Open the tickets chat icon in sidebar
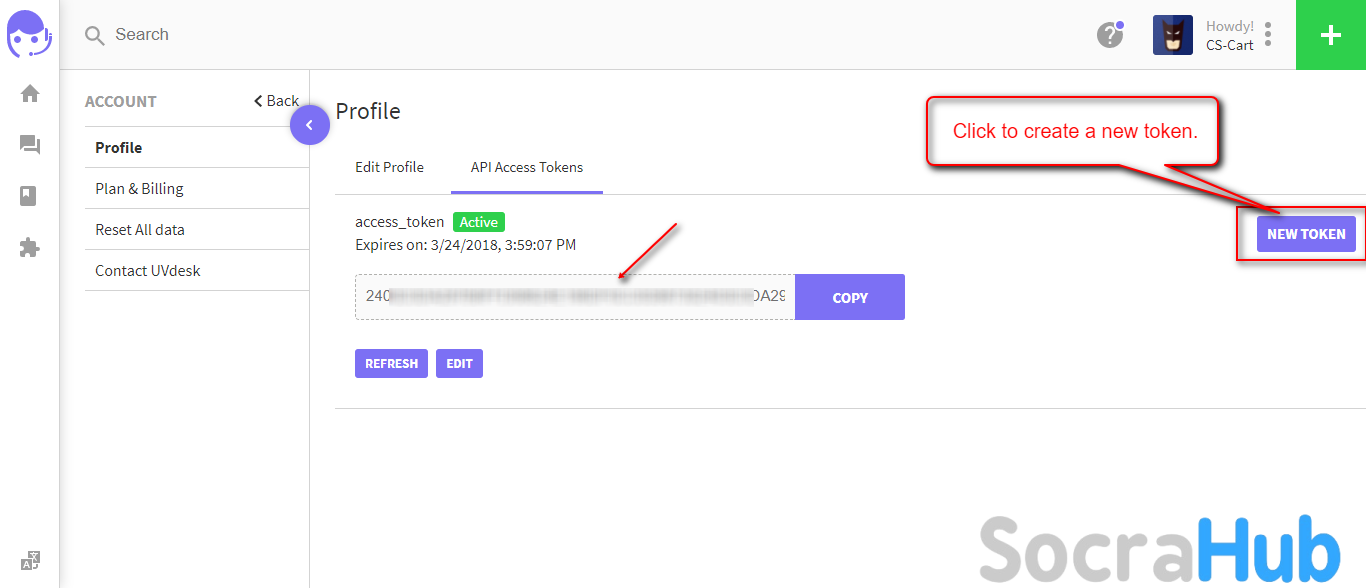Image resolution: width=1366 pixels, height=588 pixels. 30,146
